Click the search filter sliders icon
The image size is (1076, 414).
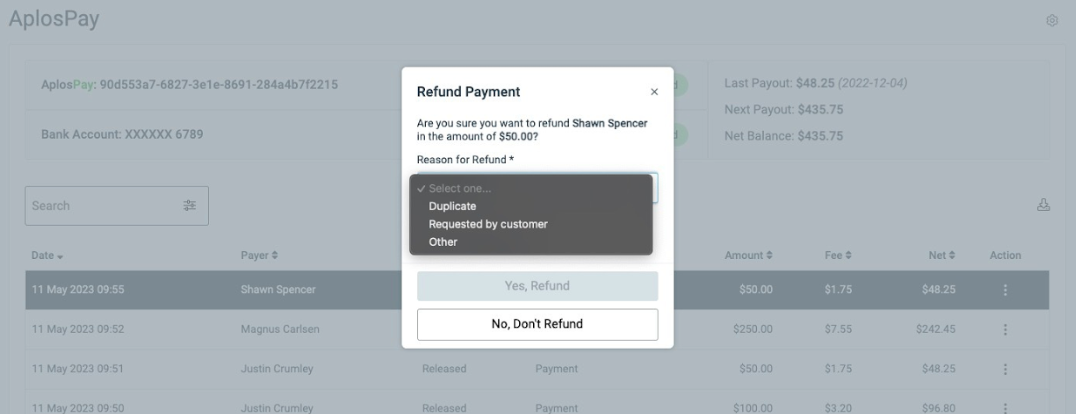pos(190,205)
